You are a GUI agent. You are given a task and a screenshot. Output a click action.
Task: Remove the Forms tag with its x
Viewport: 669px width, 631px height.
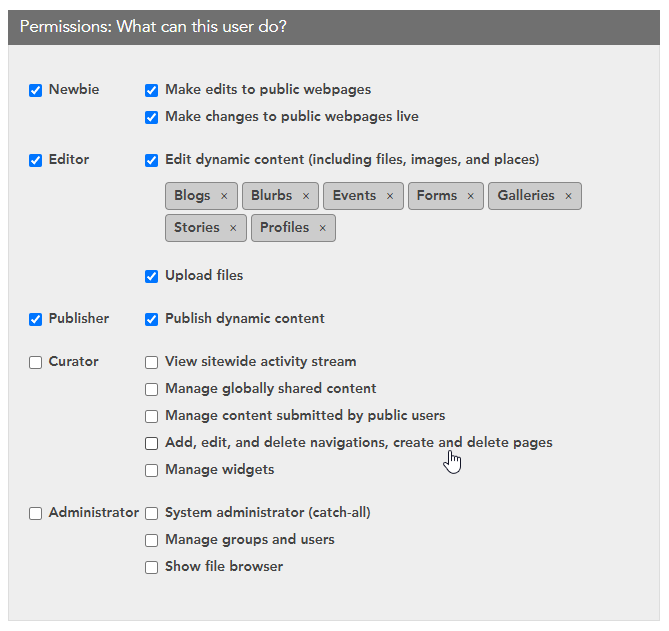point(471,196)
